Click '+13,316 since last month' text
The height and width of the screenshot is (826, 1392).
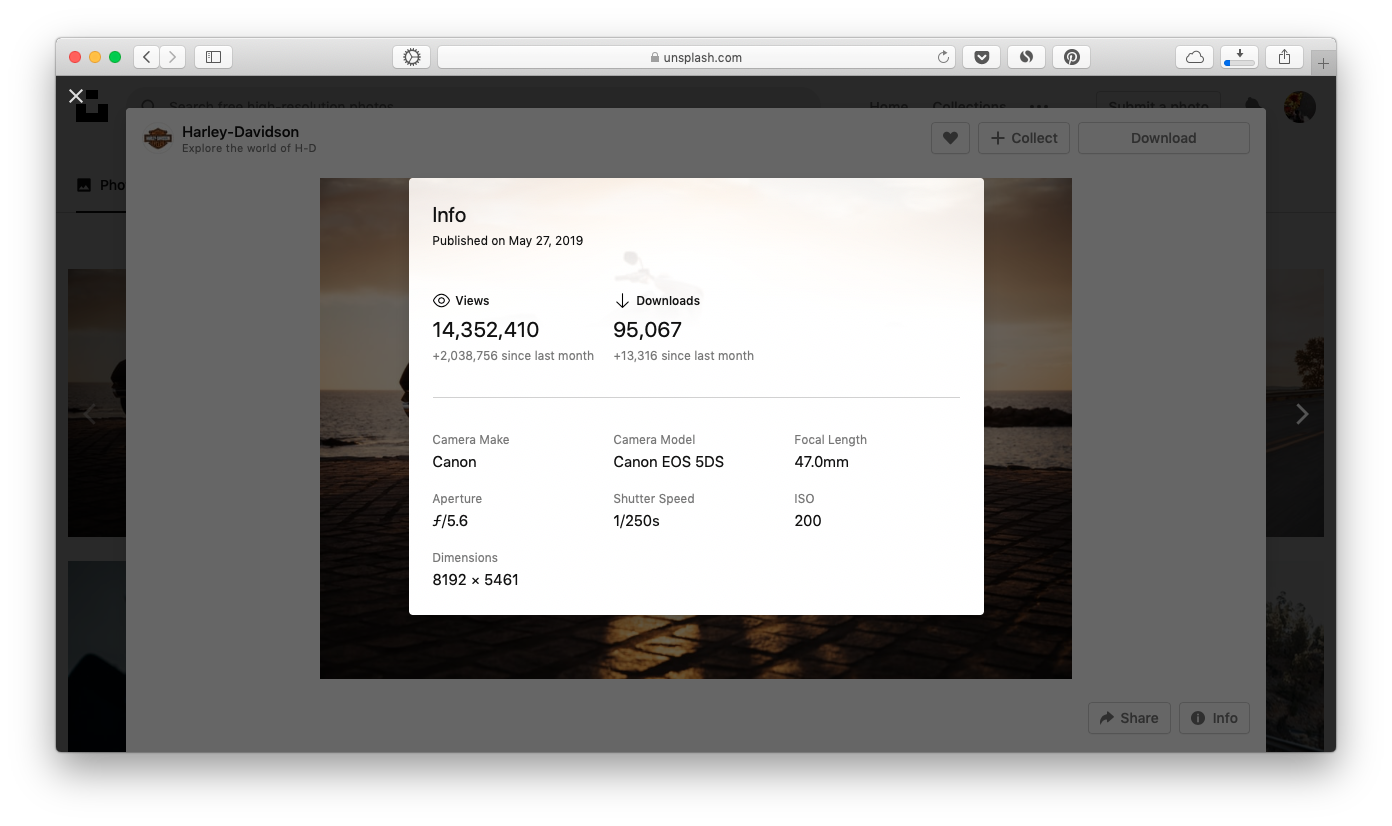coord(683,356)
